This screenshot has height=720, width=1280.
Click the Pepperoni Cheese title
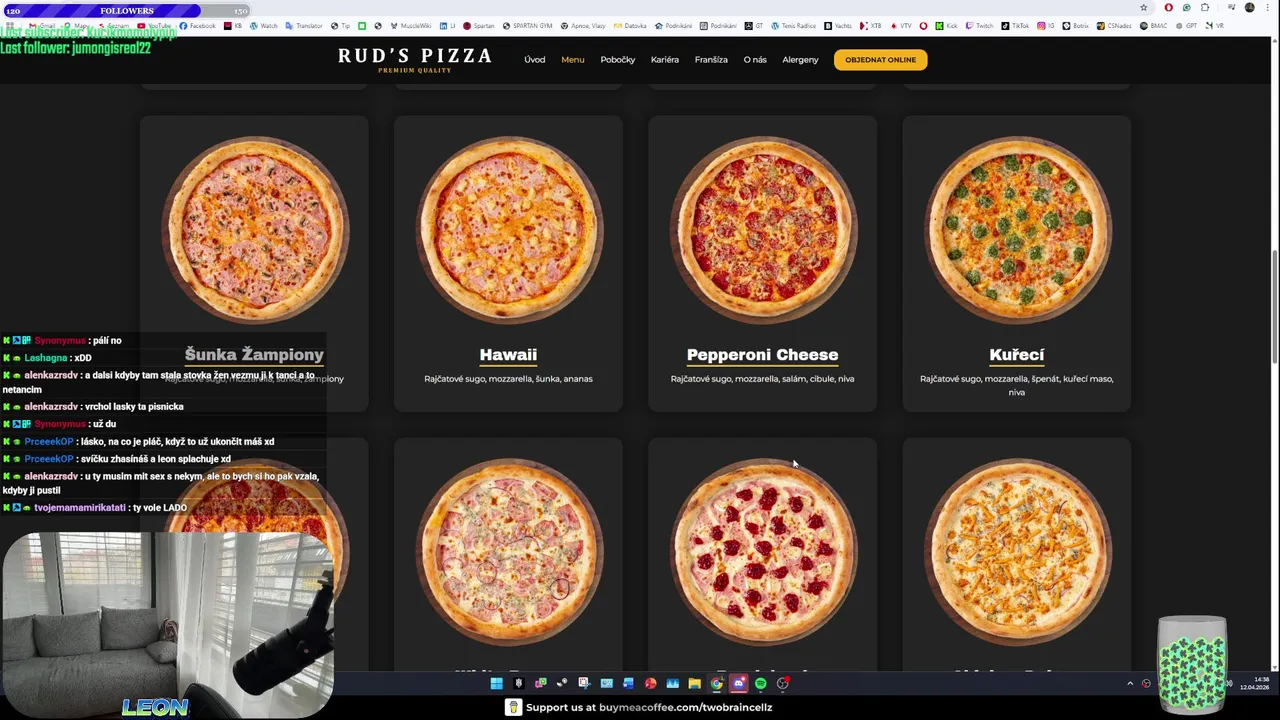coord(763,355)
